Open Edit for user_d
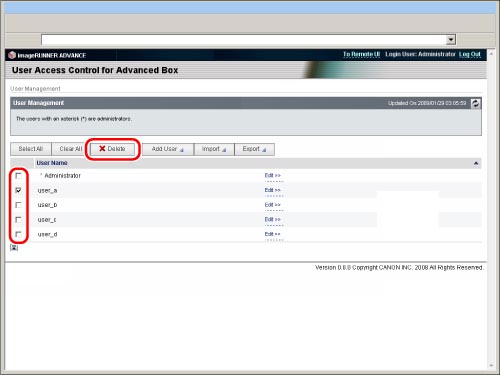The width and height of the screenshot is (500, 375). [273, 234]
